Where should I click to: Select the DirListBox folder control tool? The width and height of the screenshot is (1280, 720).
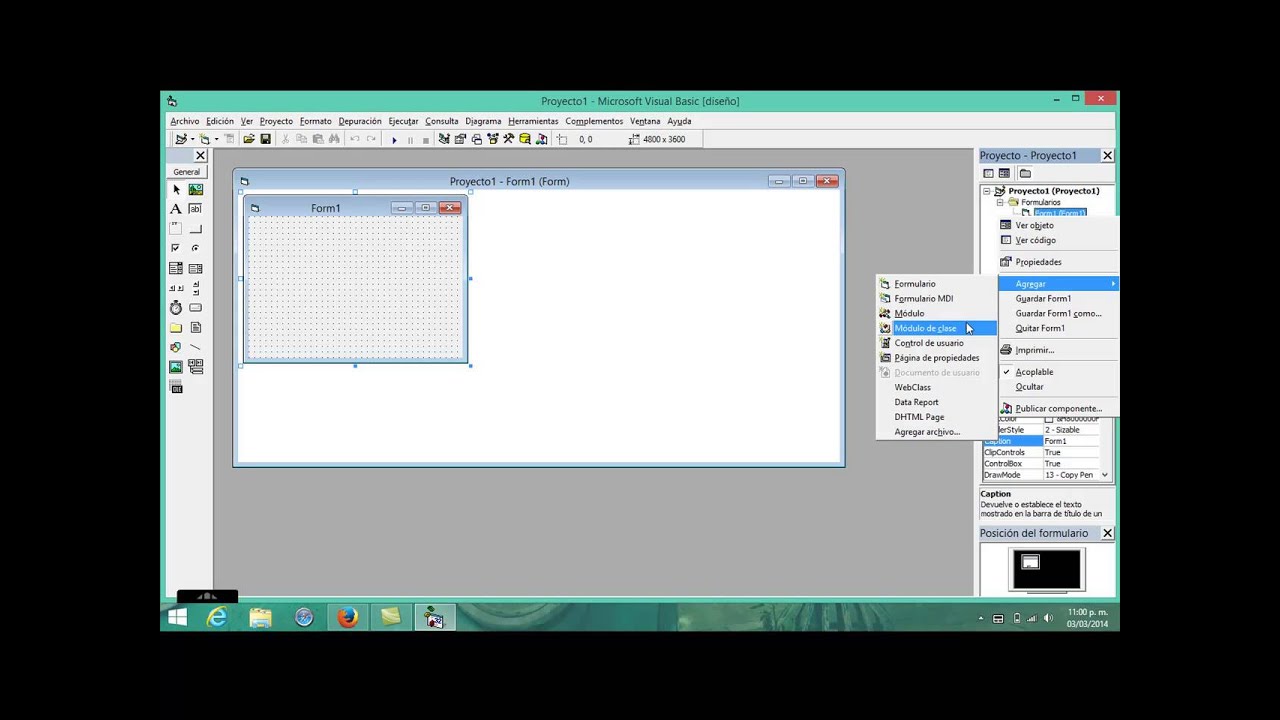(x=176, y=328)
